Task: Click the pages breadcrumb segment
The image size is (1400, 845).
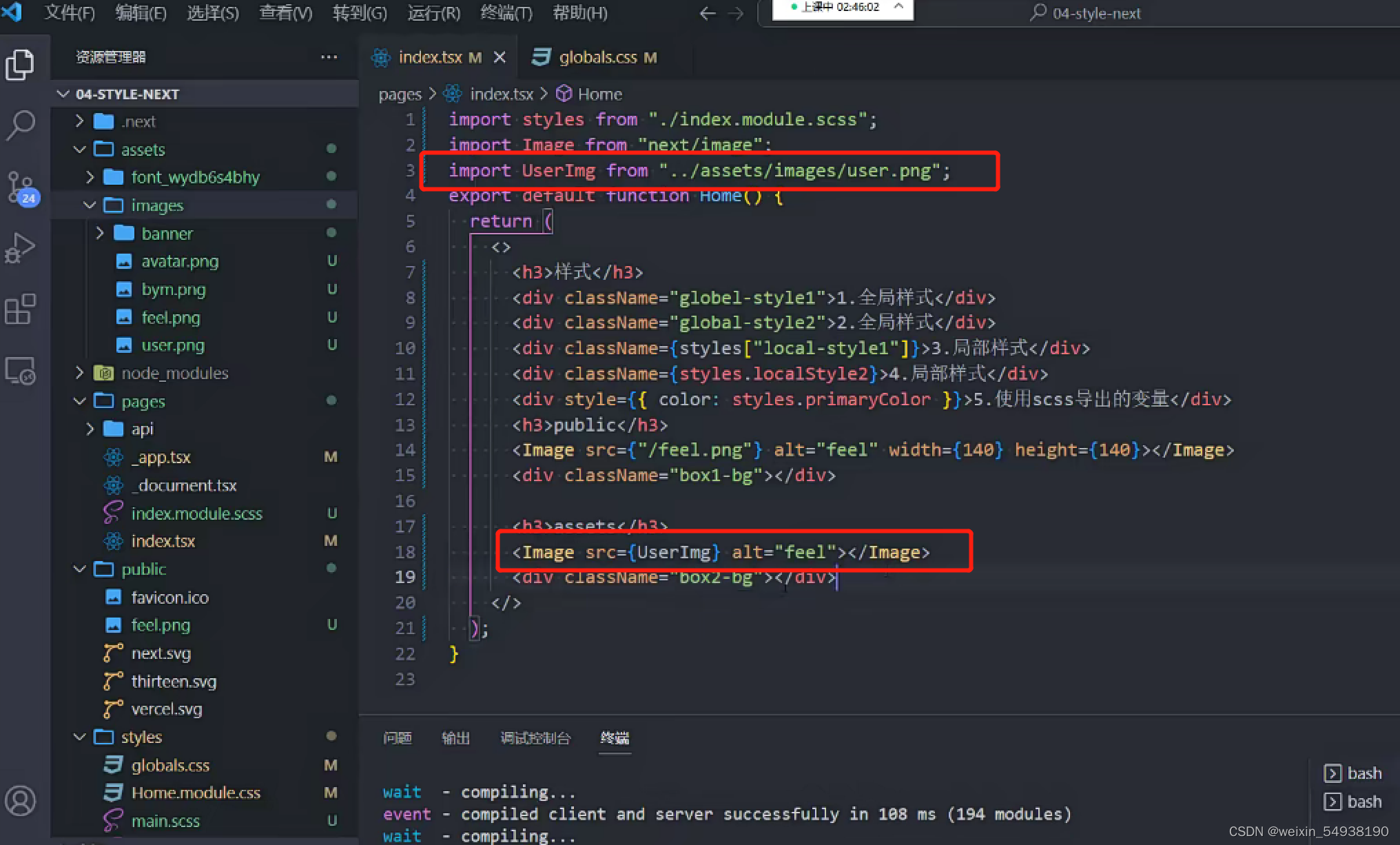Action: point(400,94)
